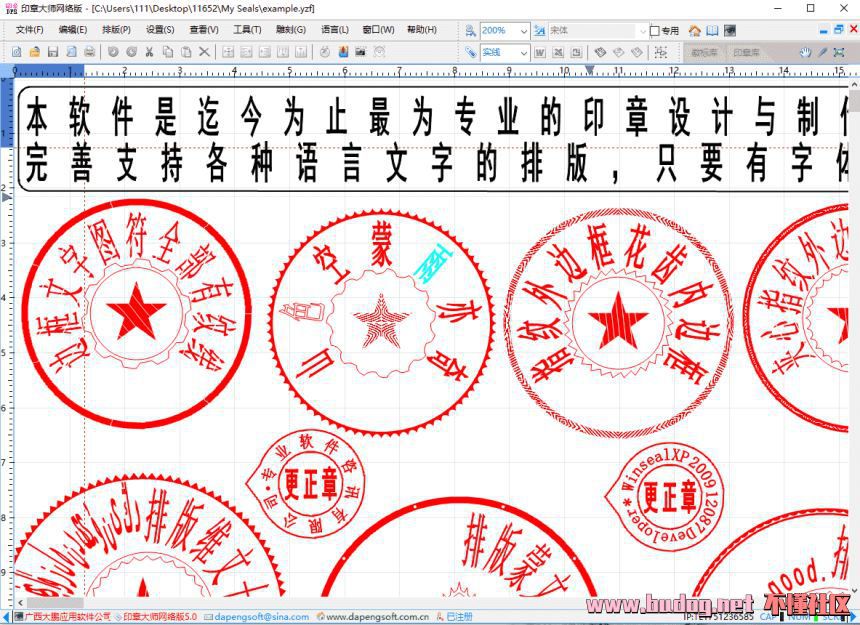Select the hand pan tool

click(x=805, y=52)
